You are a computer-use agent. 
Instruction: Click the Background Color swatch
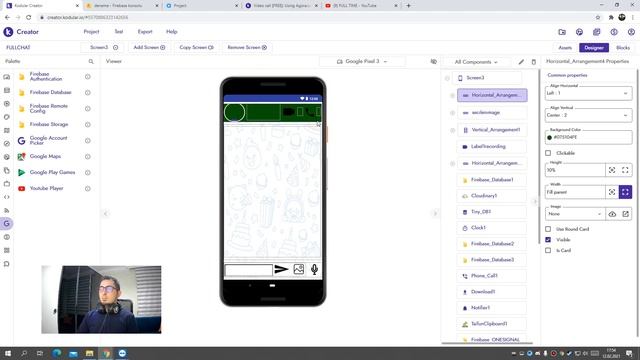[549, 138]
